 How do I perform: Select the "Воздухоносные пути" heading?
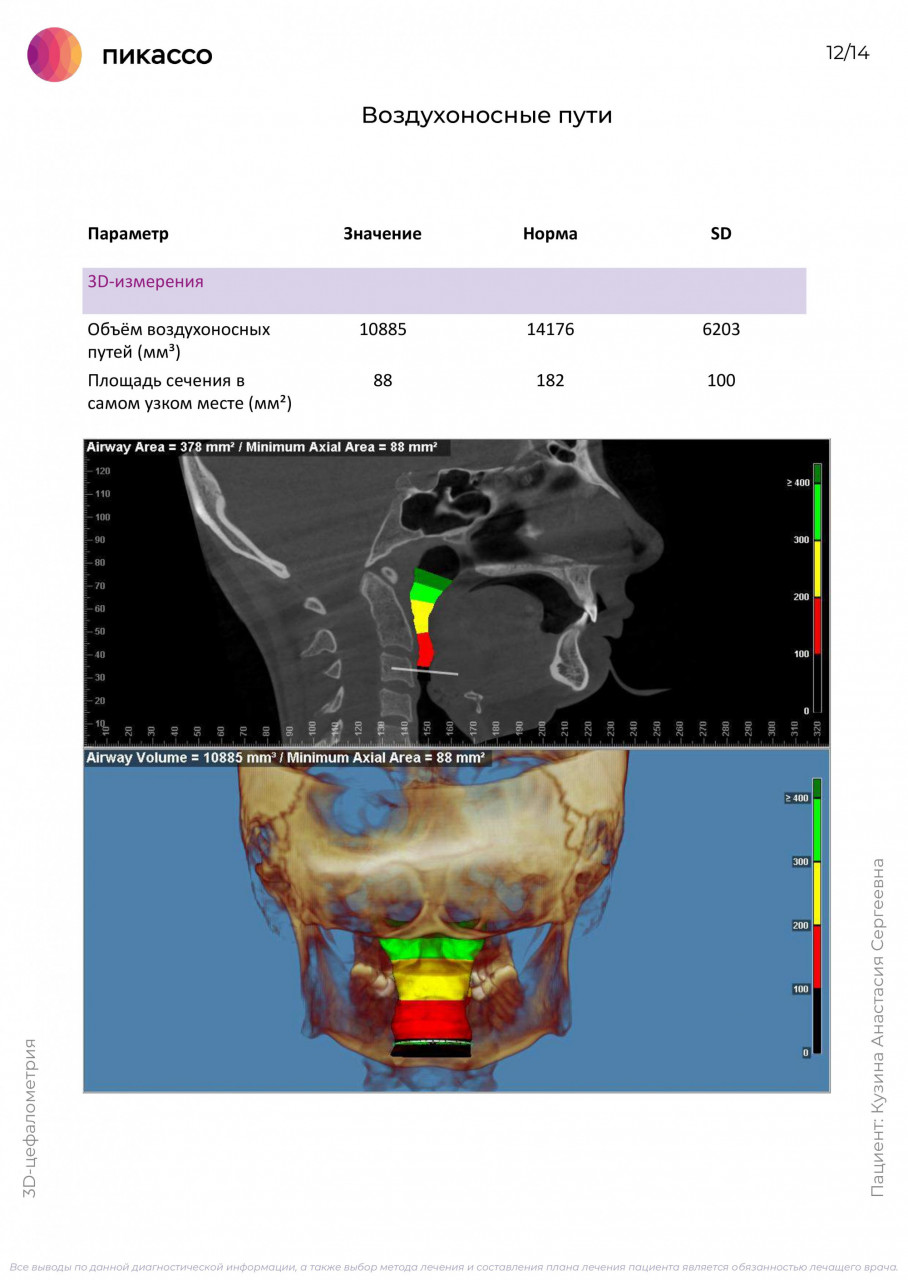486,115
